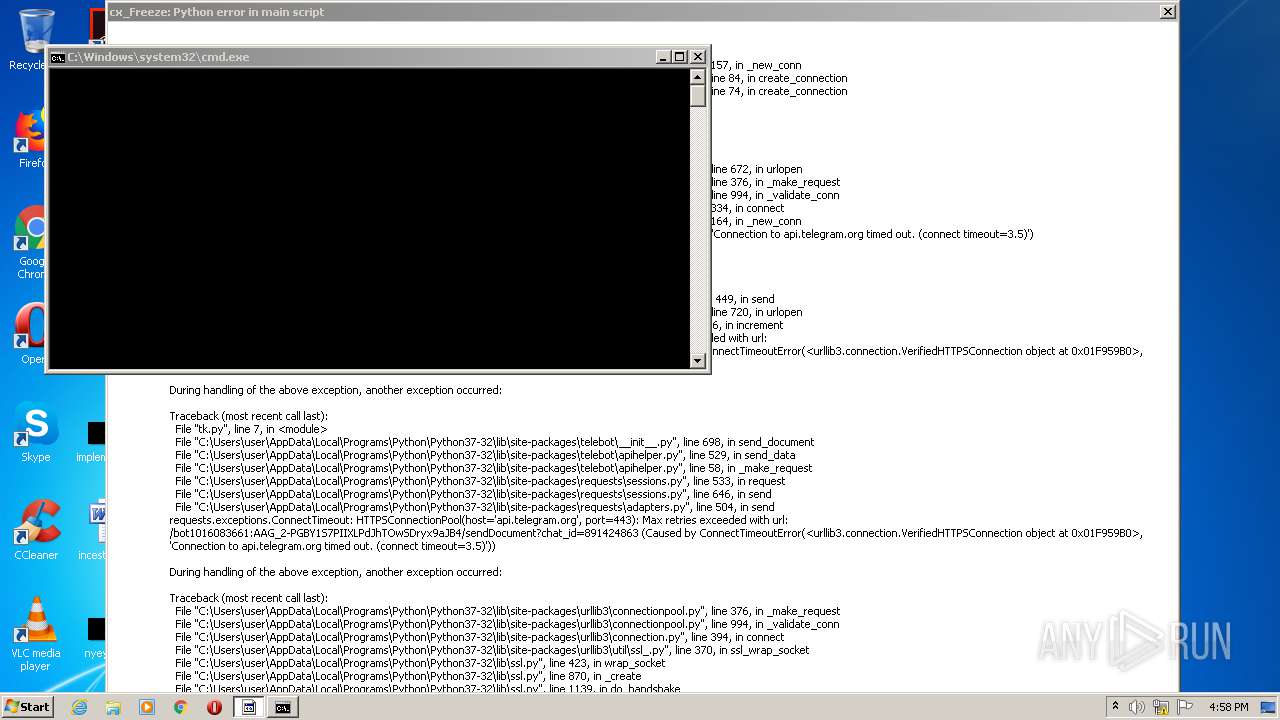Open the volume control in the system tray
1280x720 pixels.
1137,707
